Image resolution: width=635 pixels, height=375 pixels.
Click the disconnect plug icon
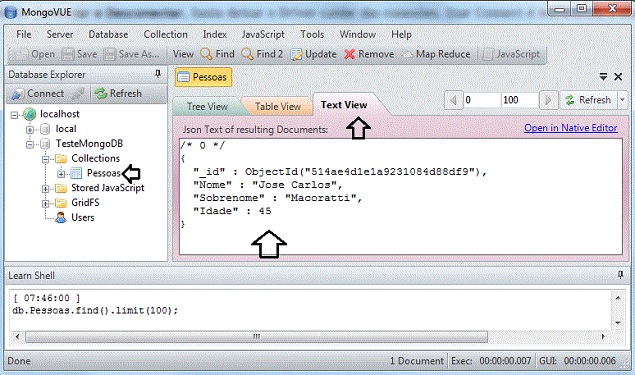[78, 94]
